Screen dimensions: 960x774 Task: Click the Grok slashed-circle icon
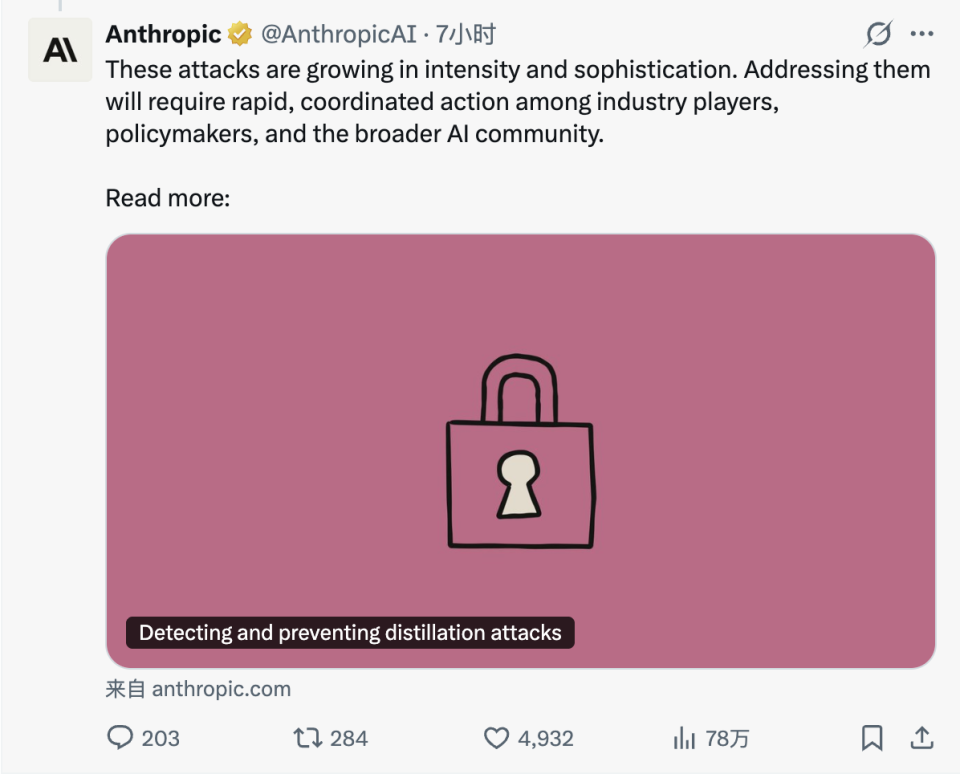coord(877,35)
